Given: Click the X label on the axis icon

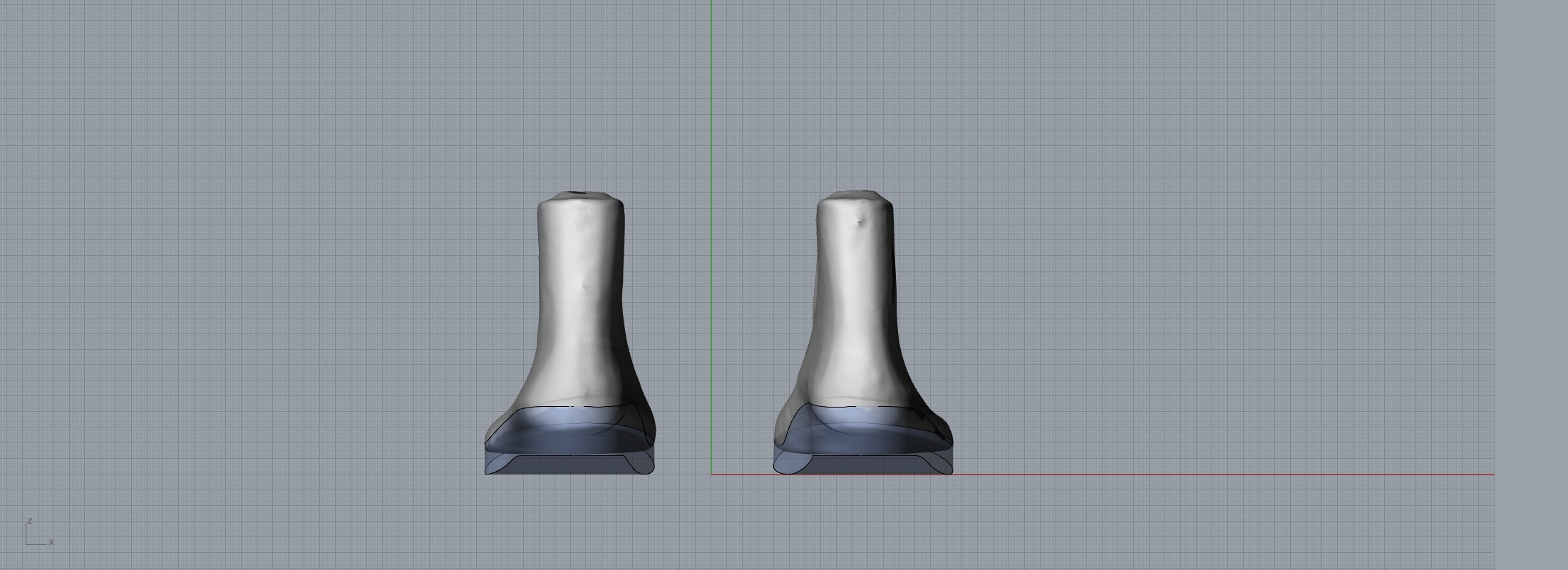Looking at the screenshot, I should pos(51,543).
